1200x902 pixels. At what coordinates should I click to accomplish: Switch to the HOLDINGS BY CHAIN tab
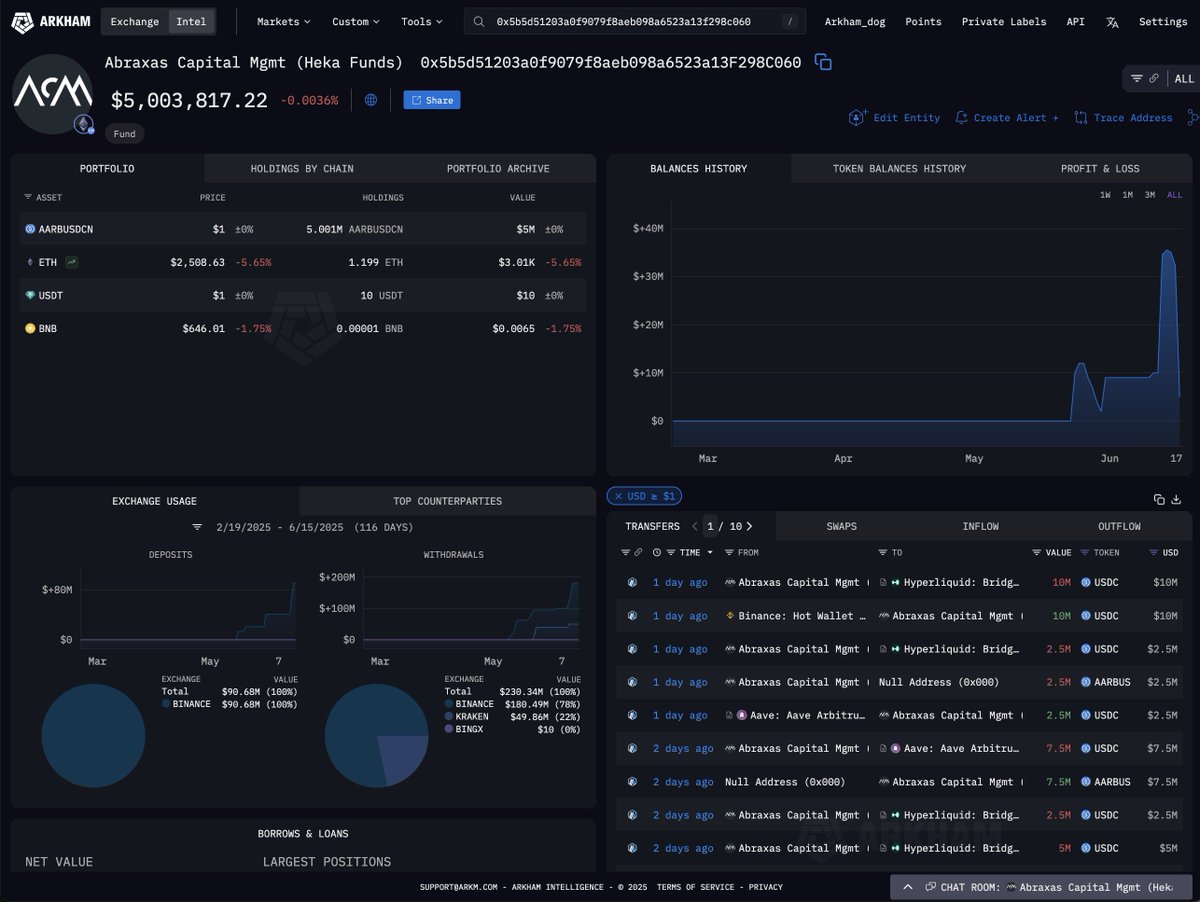pos(301,168)
